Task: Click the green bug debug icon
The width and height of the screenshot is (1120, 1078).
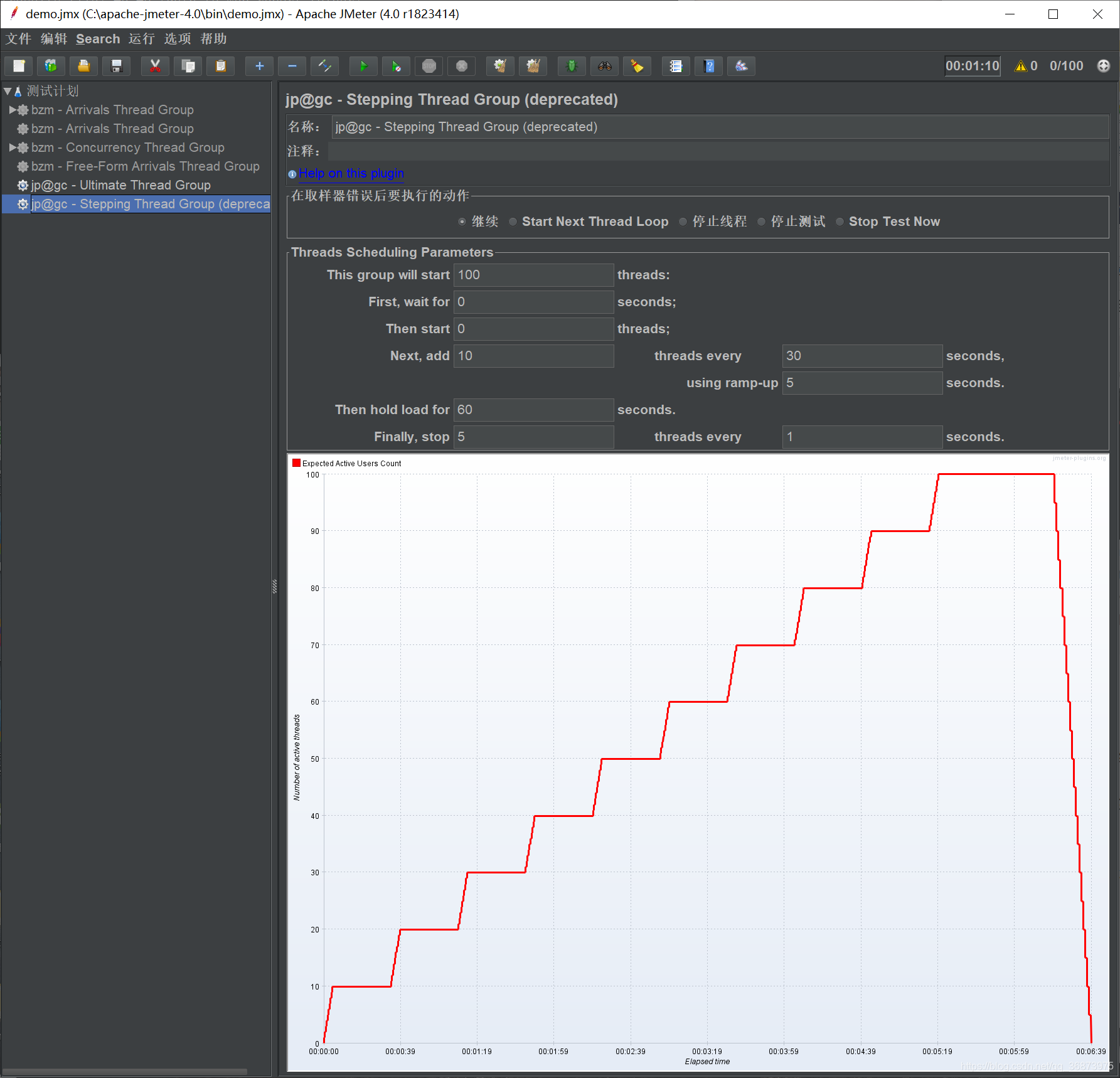Action: click(x=572, y=66)
